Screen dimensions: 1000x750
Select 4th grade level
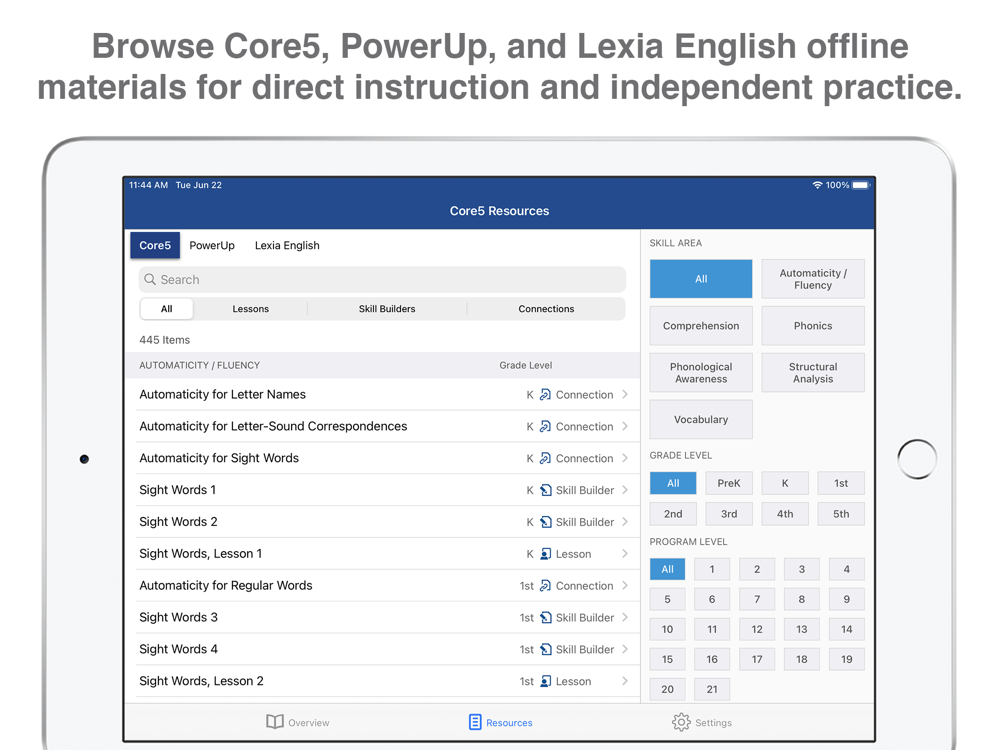click(785, 514)
